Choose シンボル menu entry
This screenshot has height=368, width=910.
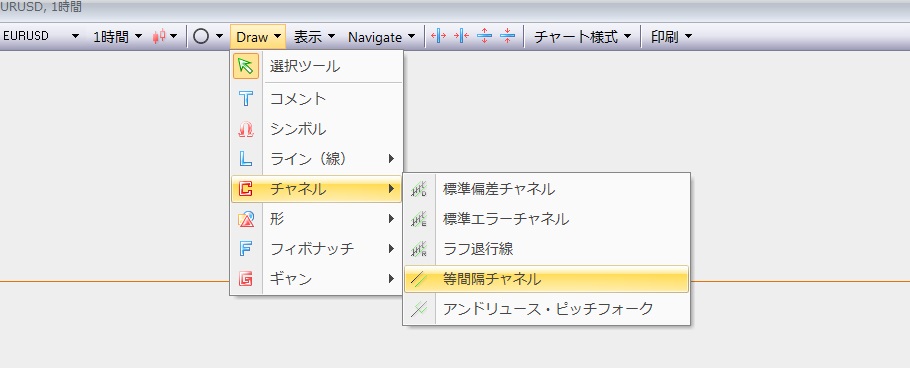tap(317, 129)
